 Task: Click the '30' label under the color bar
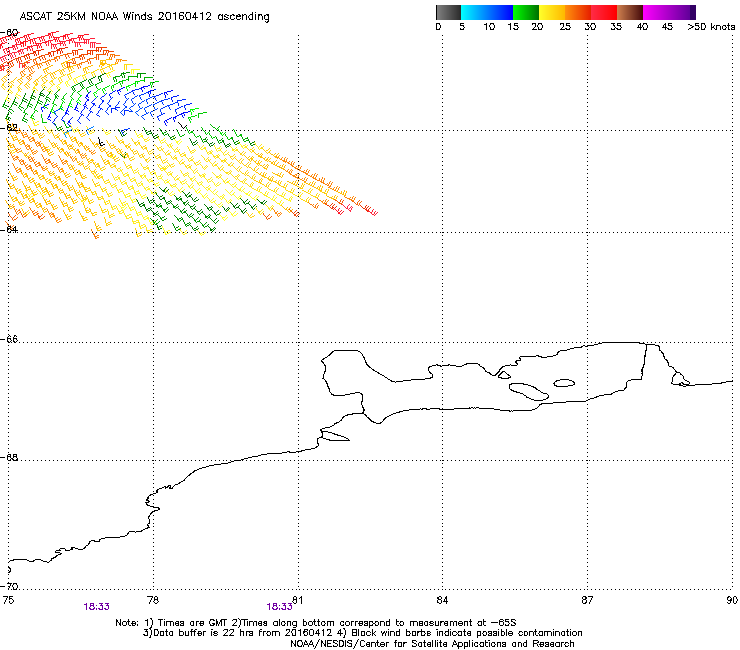[x=590, y=27]
